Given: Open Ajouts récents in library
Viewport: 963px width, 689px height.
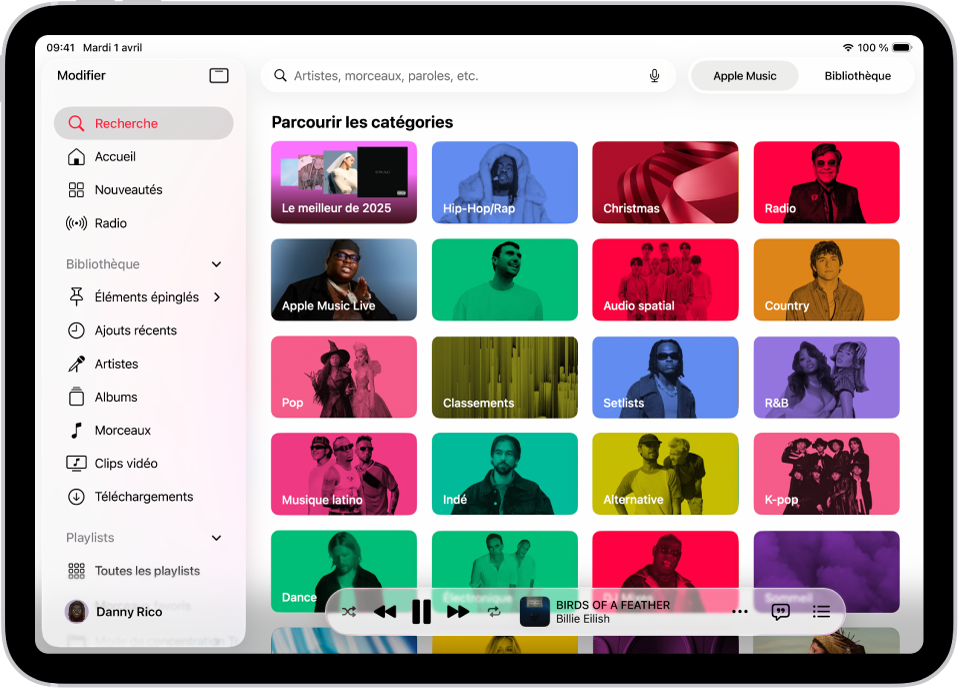Looking at the screenshot, I should point(144,330).
